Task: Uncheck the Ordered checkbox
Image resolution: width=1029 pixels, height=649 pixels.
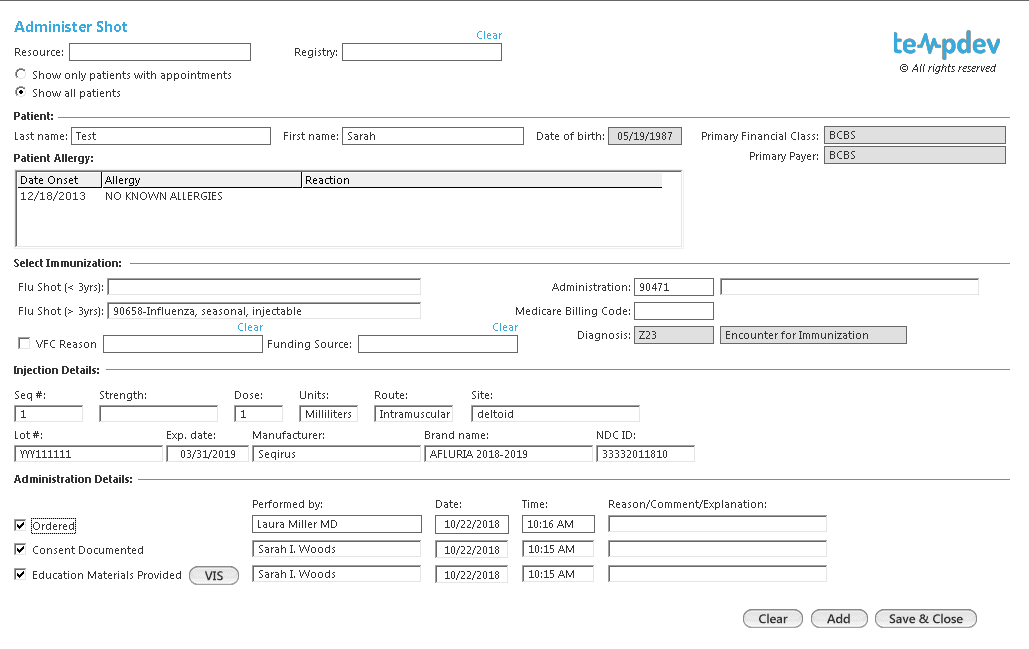Action: (20, 526)
